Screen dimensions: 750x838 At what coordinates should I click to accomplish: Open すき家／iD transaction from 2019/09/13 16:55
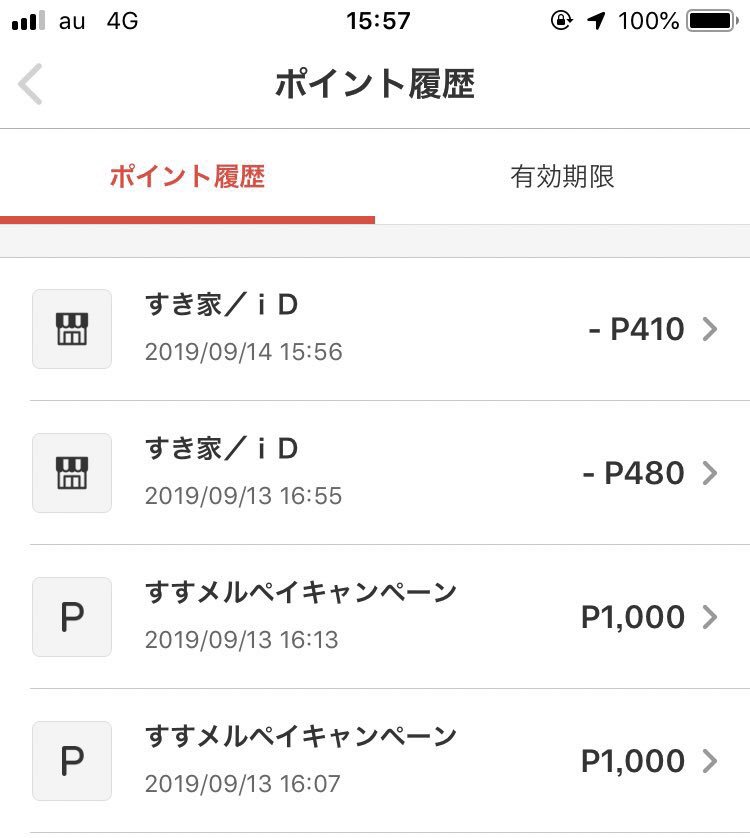[375, 473]
